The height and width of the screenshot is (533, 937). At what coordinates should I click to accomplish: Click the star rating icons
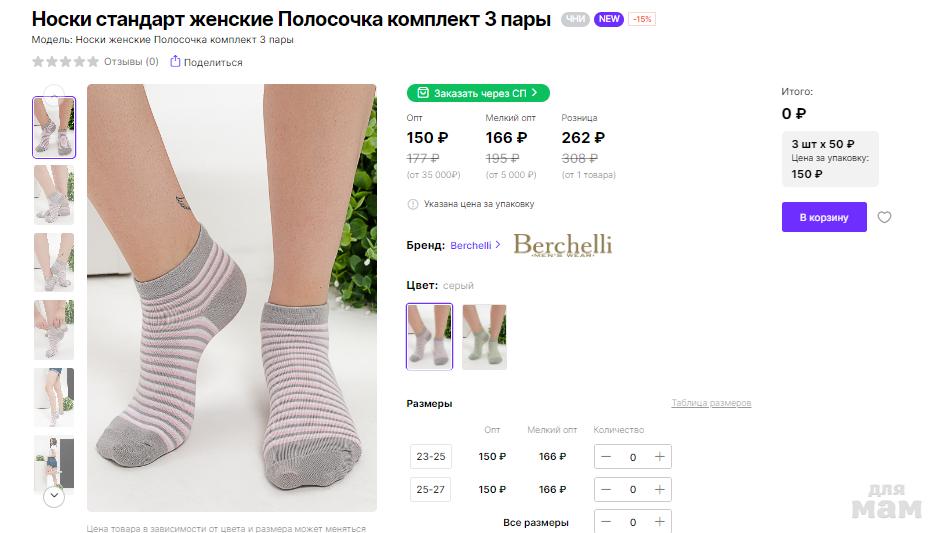[x=65, y=62]
